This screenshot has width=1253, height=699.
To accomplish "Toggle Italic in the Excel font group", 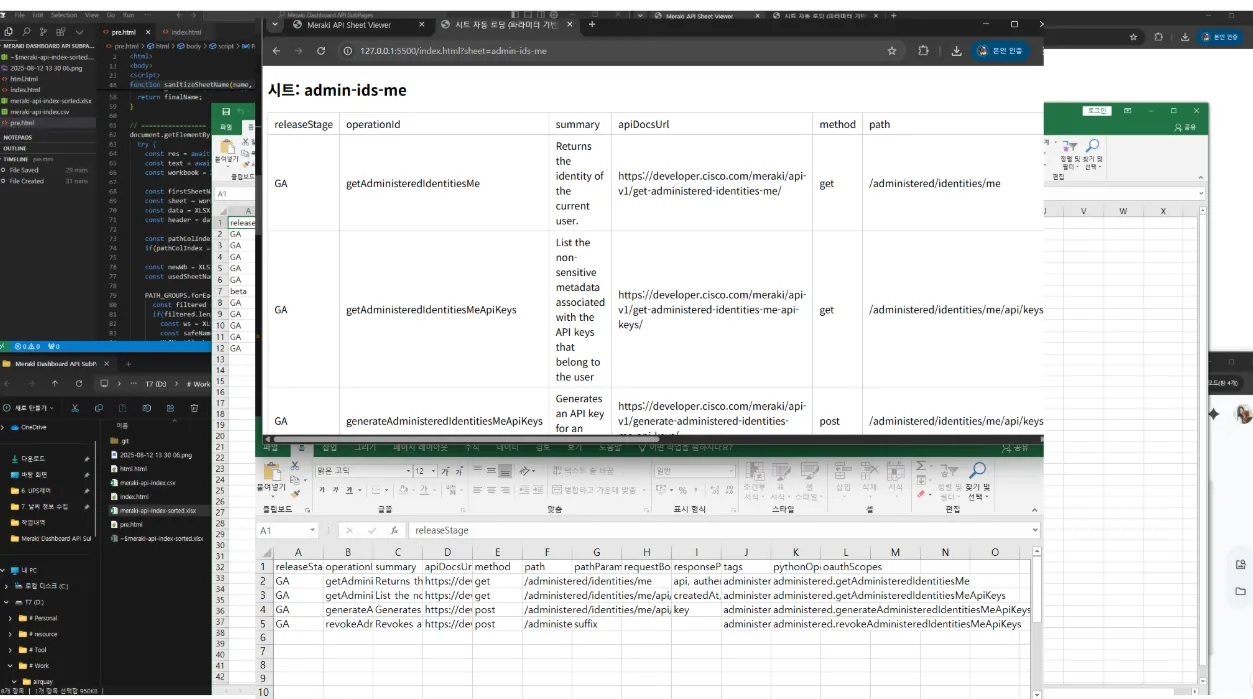I will pyautogui.click(x=336, y=491).
